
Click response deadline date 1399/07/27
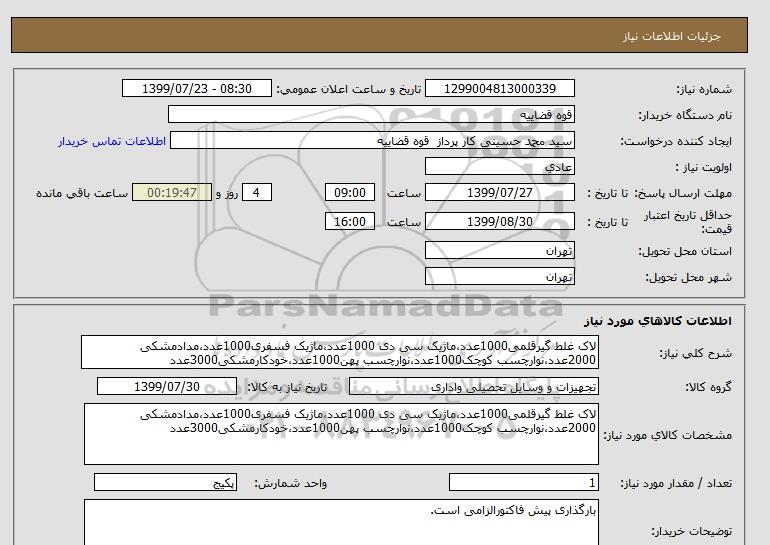coord(499,192)
